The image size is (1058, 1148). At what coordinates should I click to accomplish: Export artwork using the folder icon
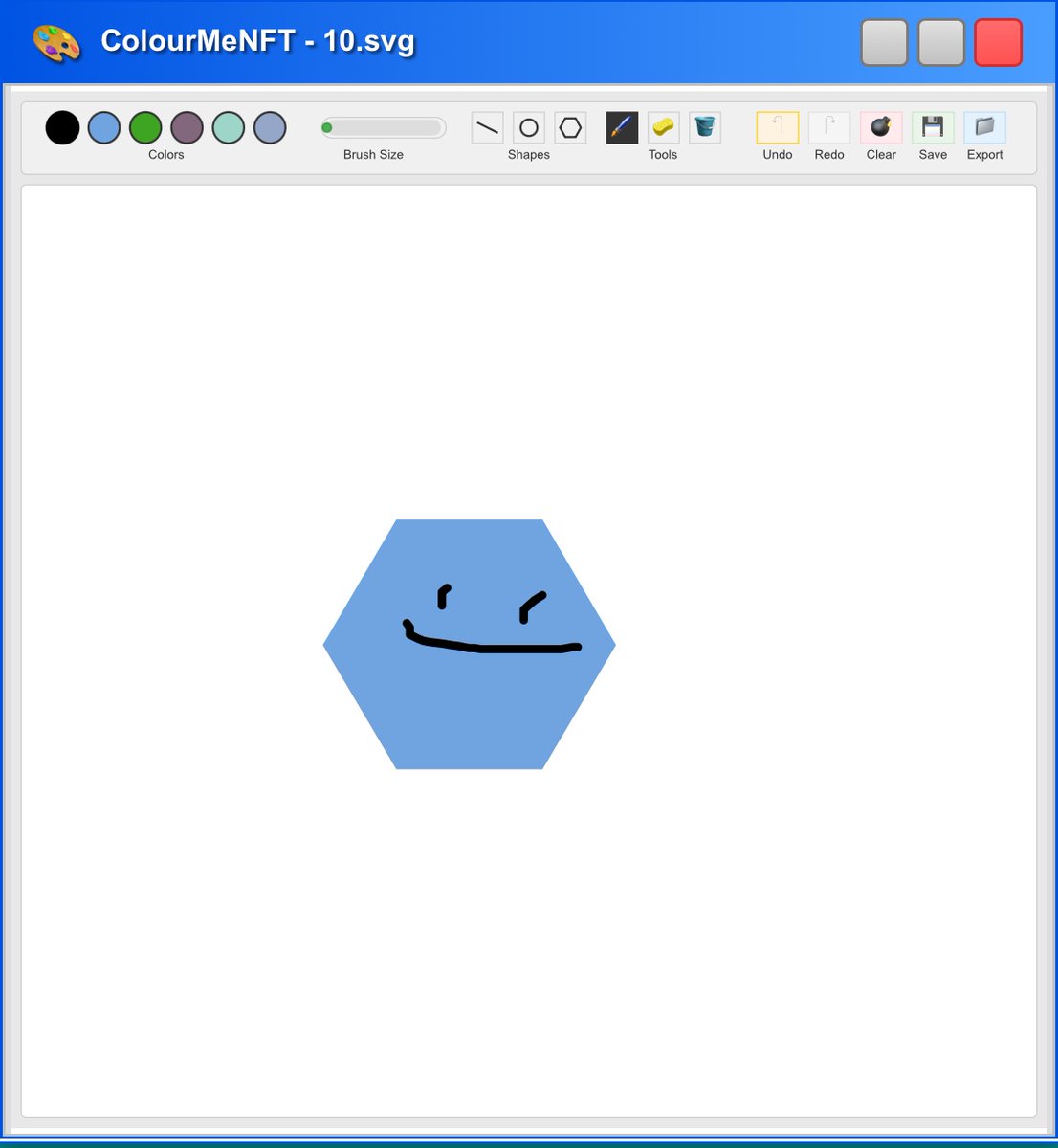984,127
